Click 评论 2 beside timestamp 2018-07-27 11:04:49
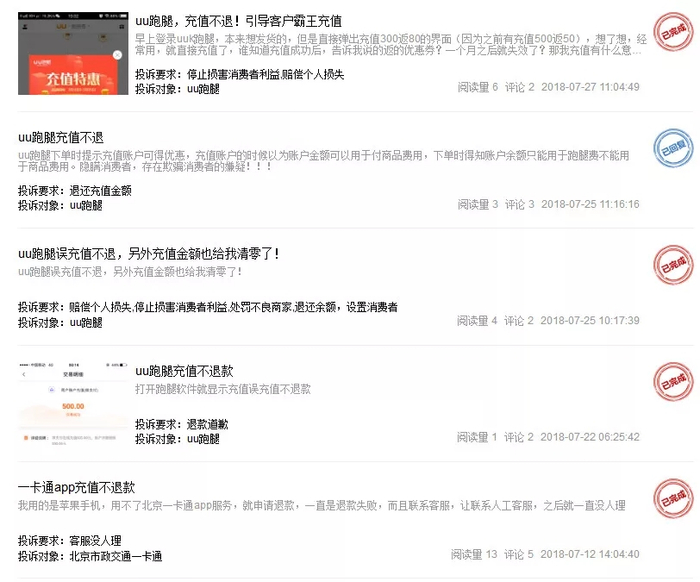 [x=520, y=87]
